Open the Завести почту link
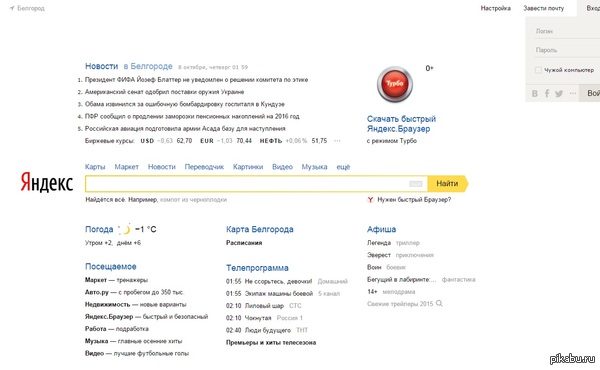This screenshot has height=370, width=600. coord(544,8)
